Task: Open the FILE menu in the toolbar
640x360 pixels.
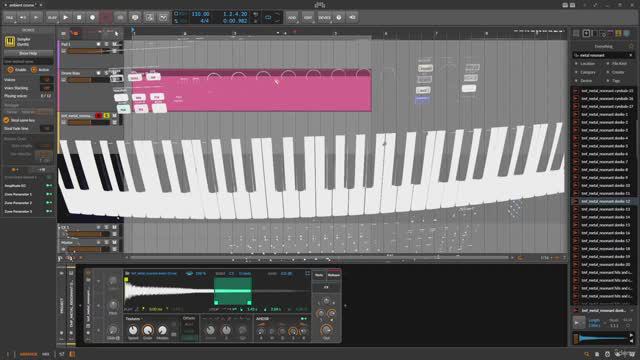Action: point(9,18)
